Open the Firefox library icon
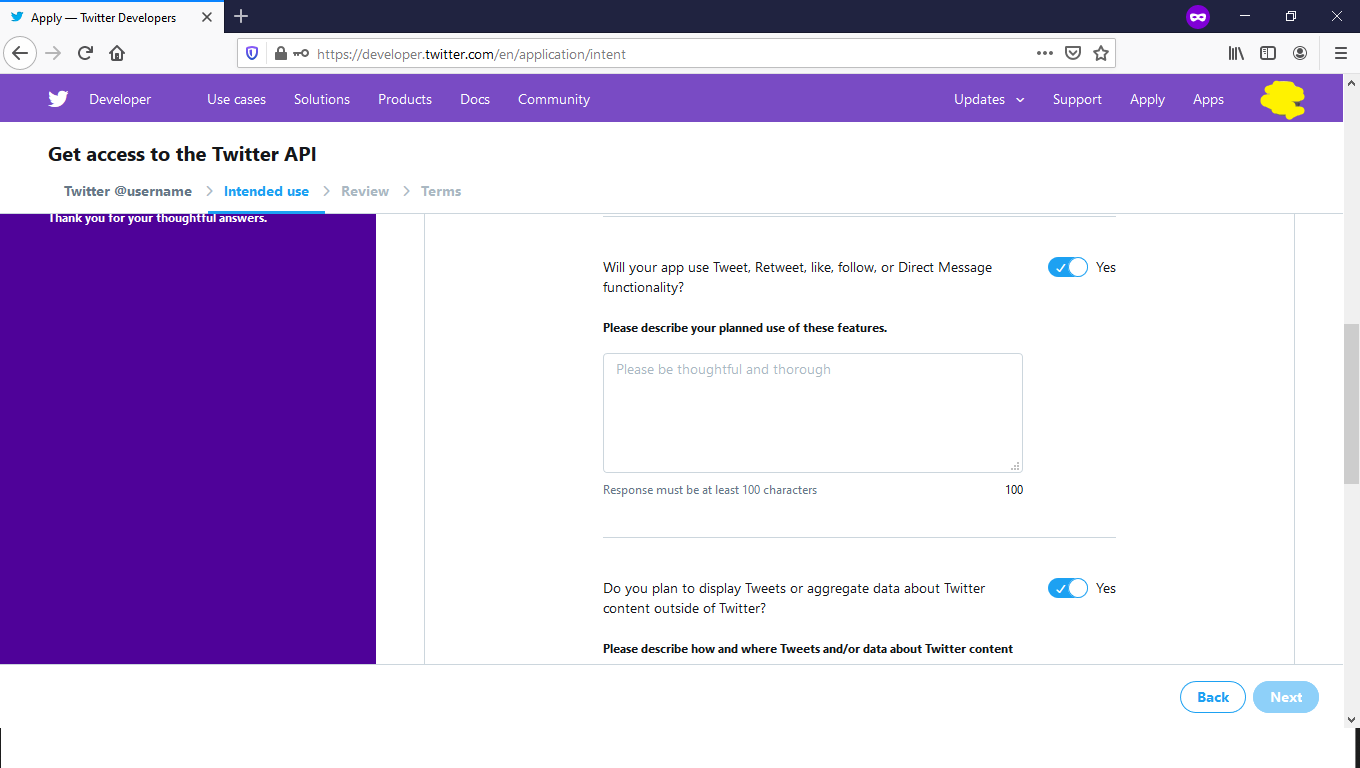The width and height of the screenshot is (1360, 768). click(1237, 53)
